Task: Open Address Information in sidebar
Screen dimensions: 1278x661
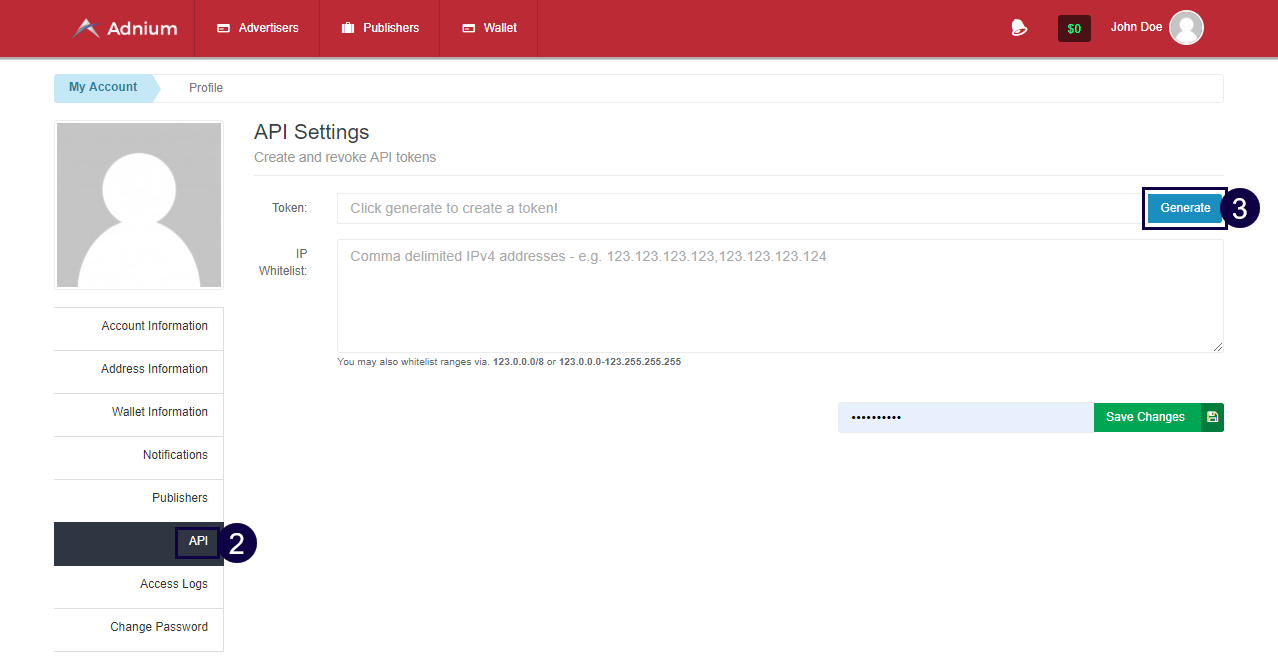Action: coord(154,369)
